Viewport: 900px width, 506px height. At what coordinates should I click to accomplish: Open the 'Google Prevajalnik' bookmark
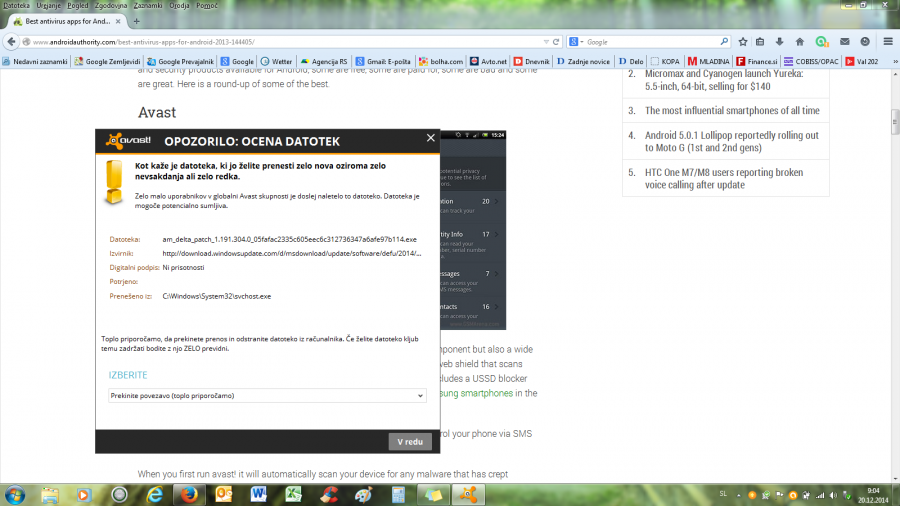click(x=182, y=61)
